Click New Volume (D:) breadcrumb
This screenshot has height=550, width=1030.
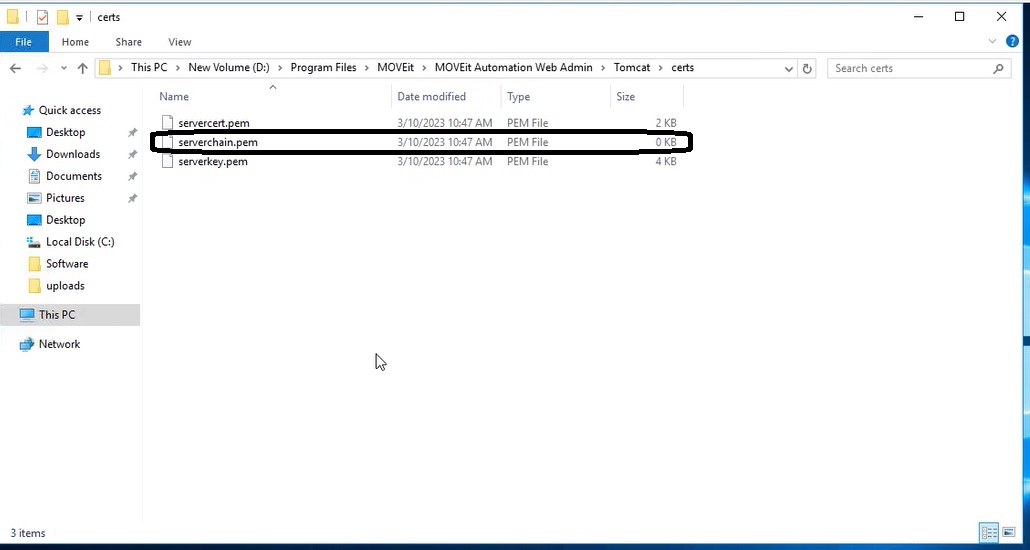[x=229, y=67]
